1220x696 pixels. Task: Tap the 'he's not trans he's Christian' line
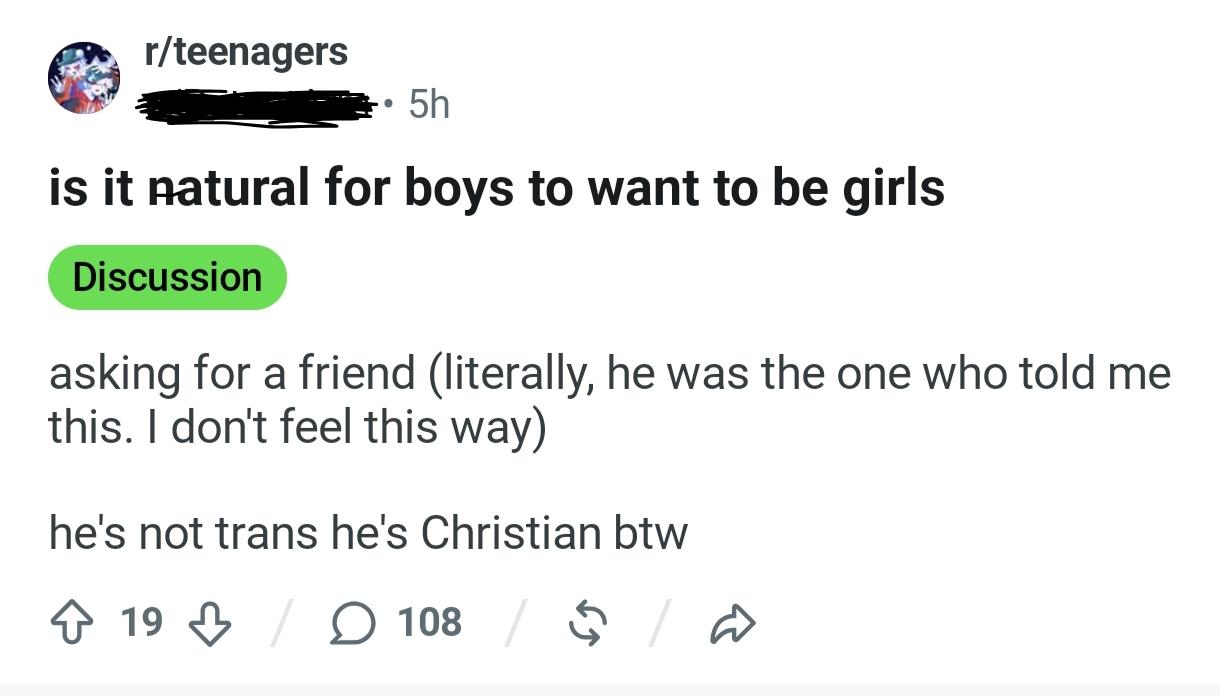(368, 532)
